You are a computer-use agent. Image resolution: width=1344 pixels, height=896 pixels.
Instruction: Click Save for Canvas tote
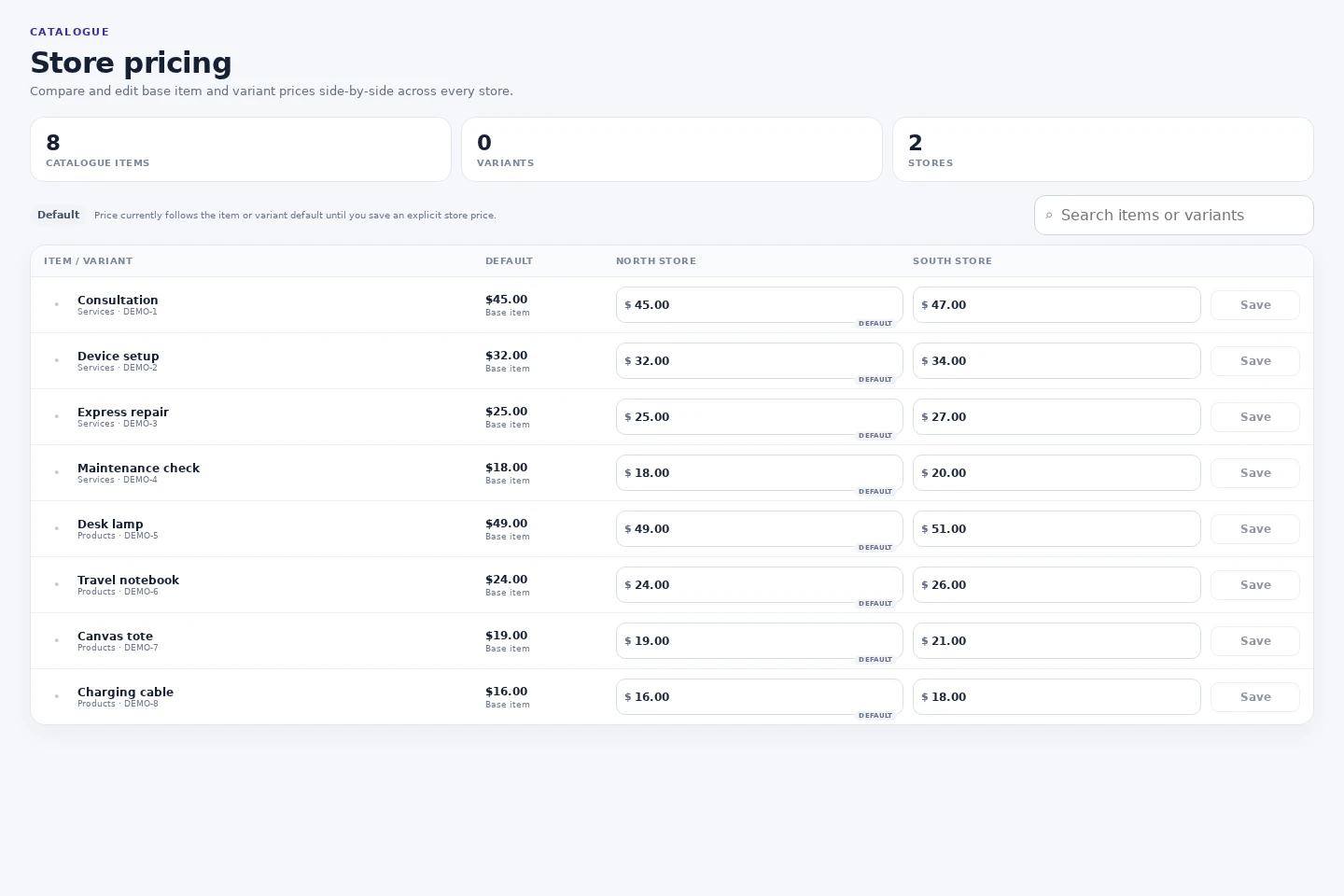tap(1255, 641)
